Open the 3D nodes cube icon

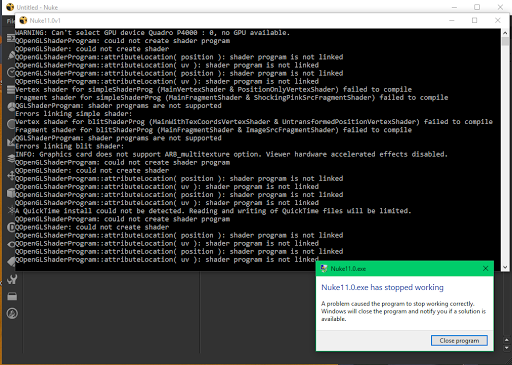(11, 193)
